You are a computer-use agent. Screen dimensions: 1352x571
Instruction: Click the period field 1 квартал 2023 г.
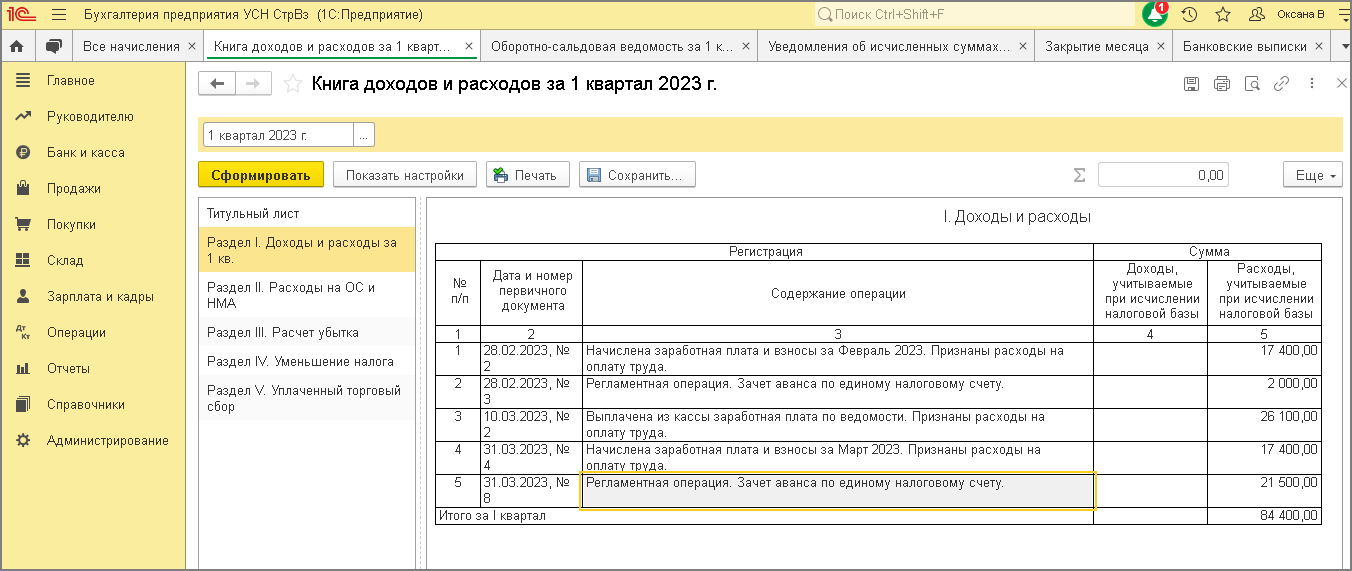[278, 135]
